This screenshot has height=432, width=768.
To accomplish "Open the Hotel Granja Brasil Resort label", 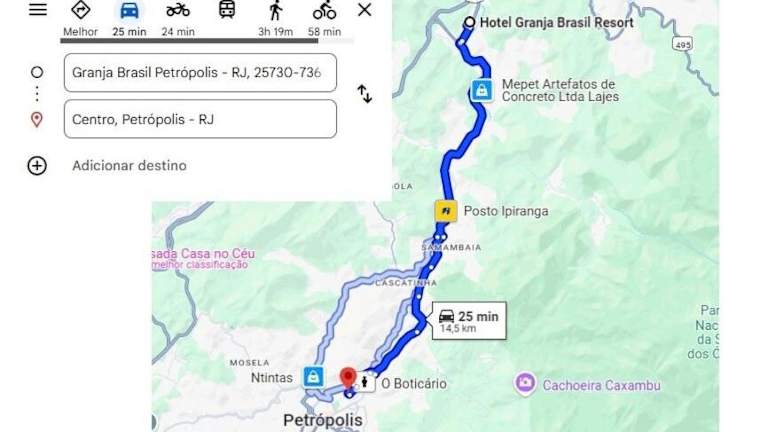I will click(556, 23).
